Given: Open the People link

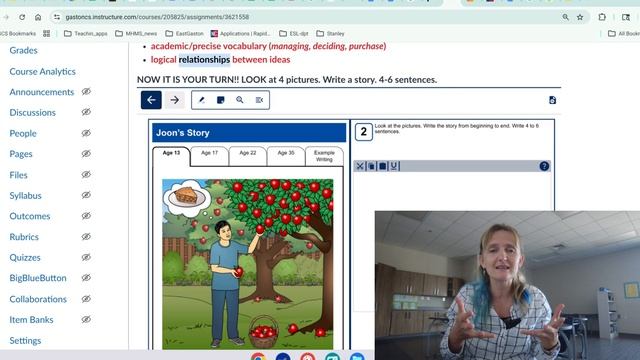Looking at the screenshot, I should point(23,133).
